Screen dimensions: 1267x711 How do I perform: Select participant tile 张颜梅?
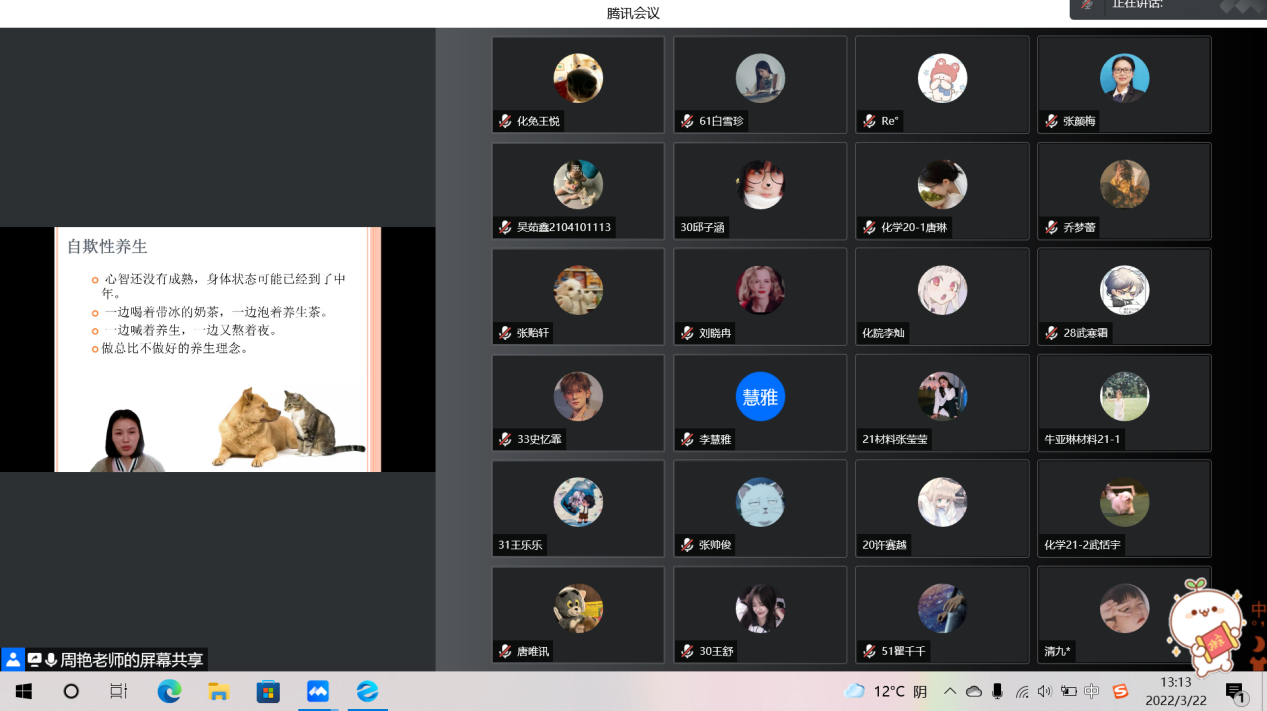tap(1124, 85)
